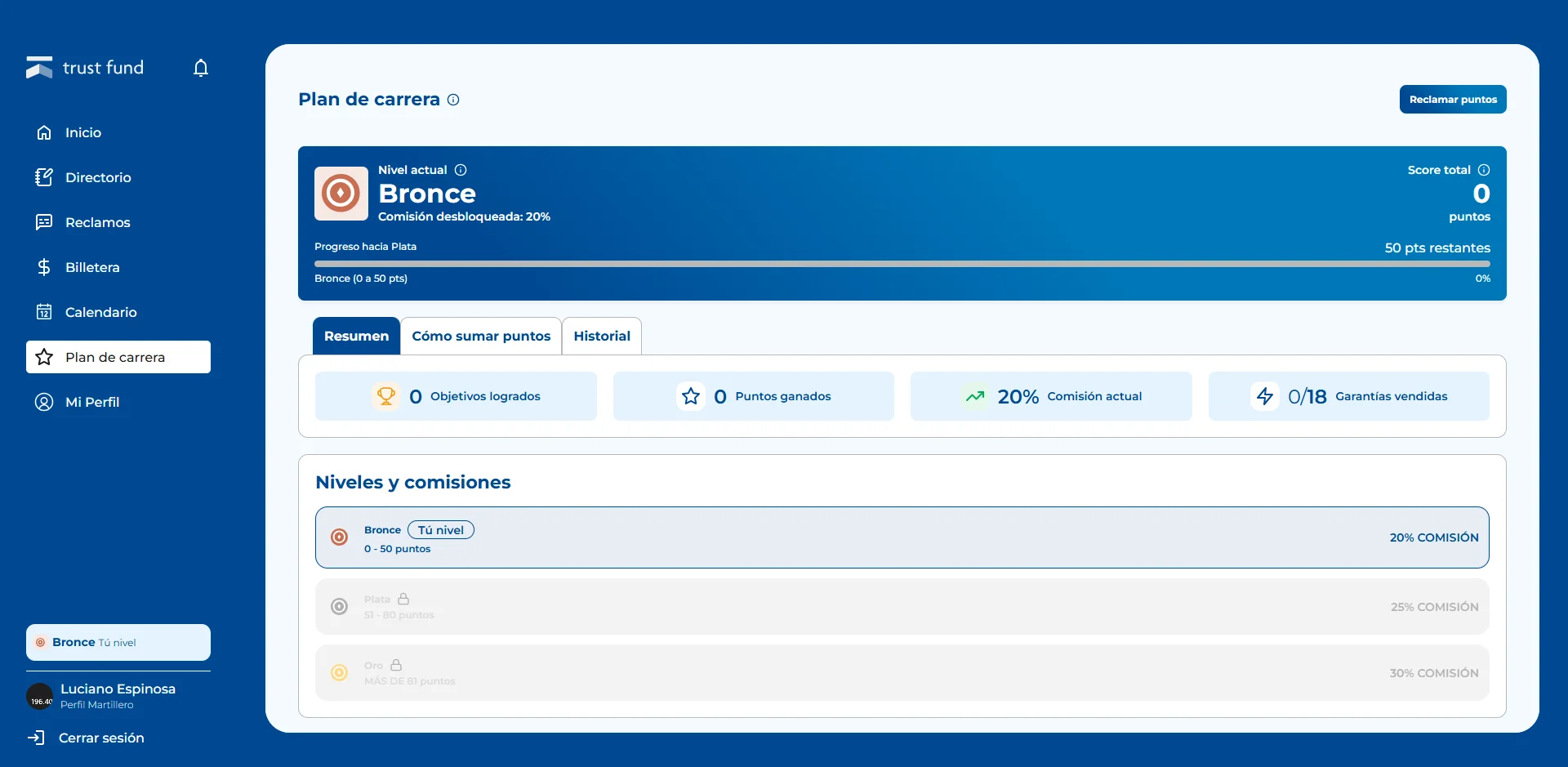Click the info icon beside Plan de carrera
Screen dimensions: 1568x767
pos(453,100)
